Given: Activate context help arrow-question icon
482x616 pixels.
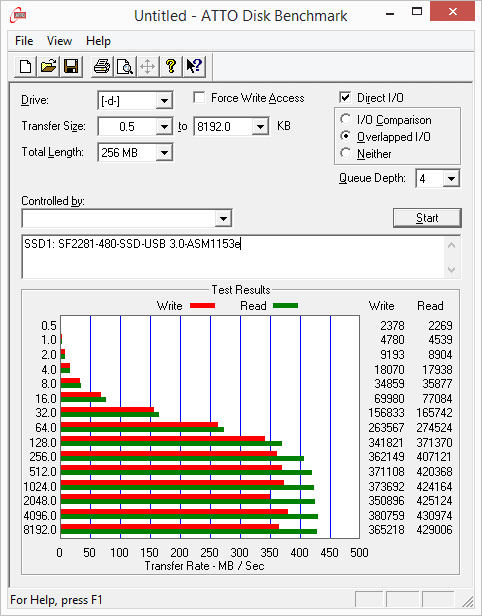Looking at the screenshot, I should [194, 66].
